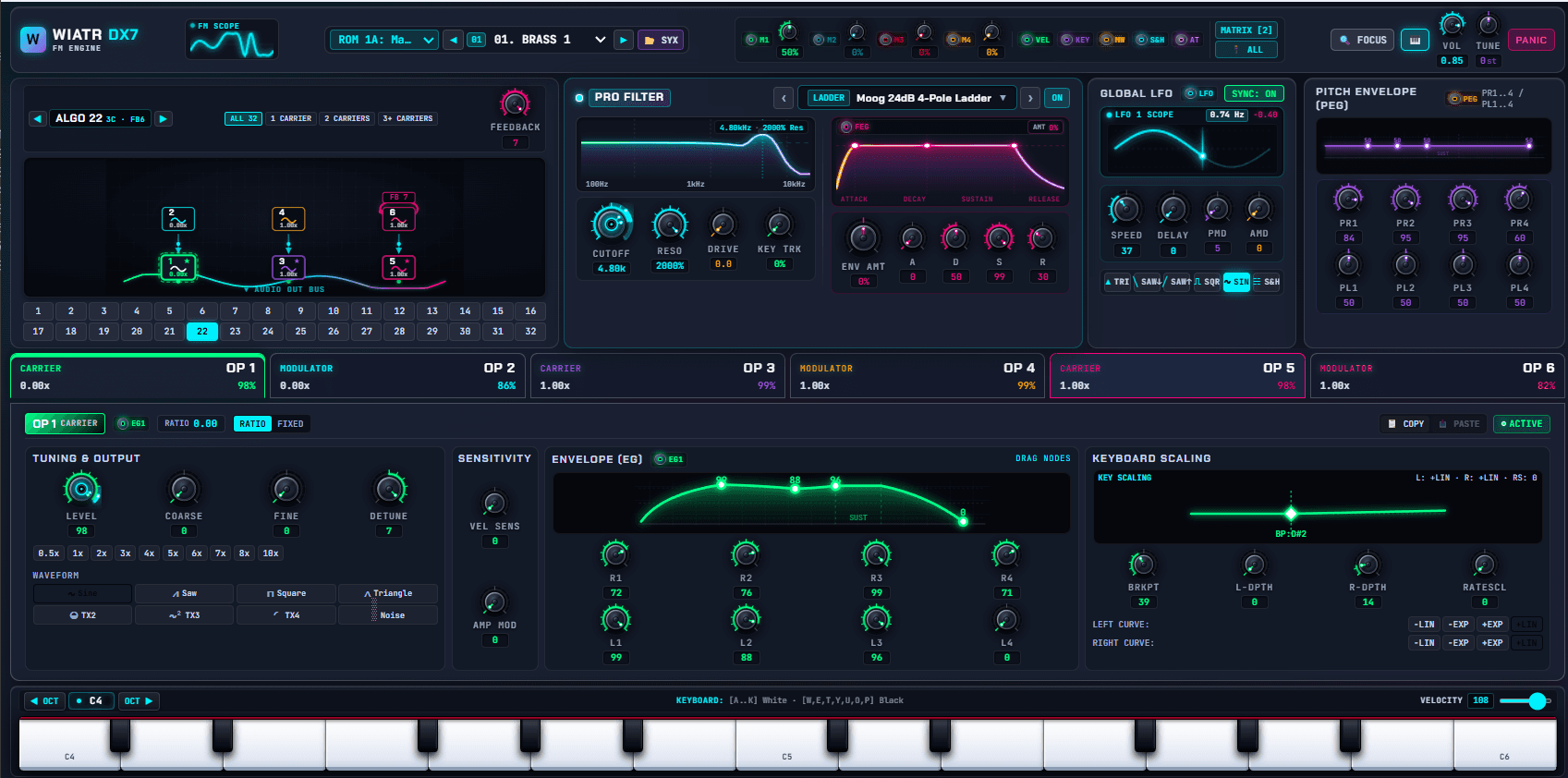
Task: Click the operator LEVEL value field 98
Action: point(81,531)
